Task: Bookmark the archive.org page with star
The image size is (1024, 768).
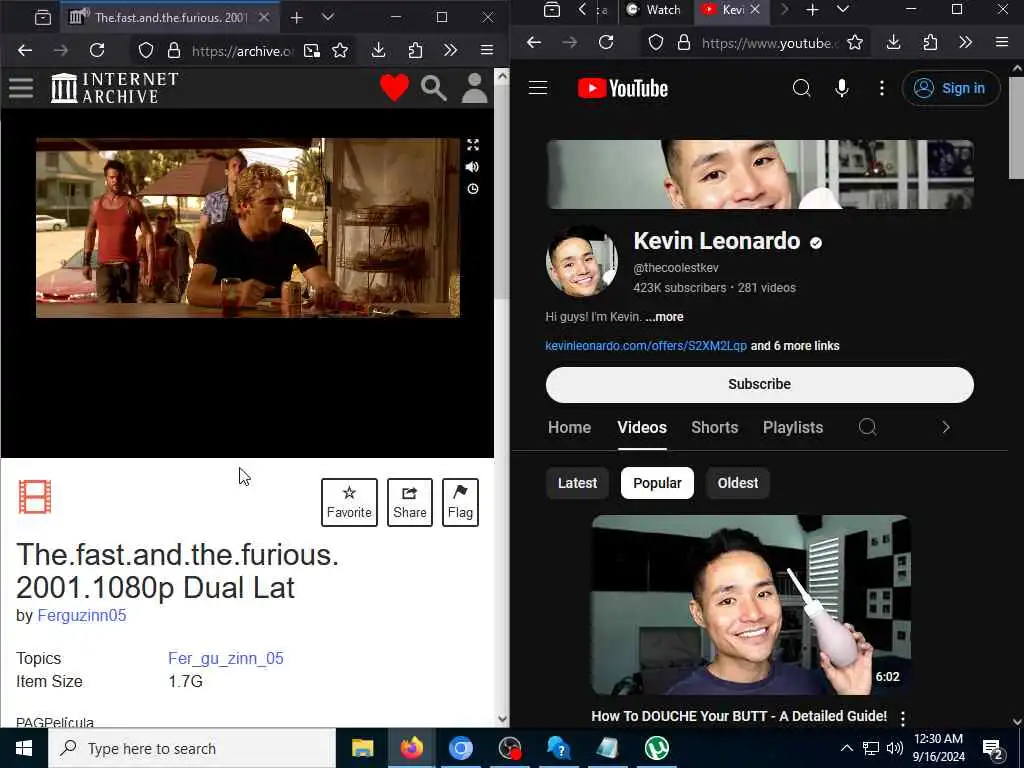Action: (x=340, y=50)
